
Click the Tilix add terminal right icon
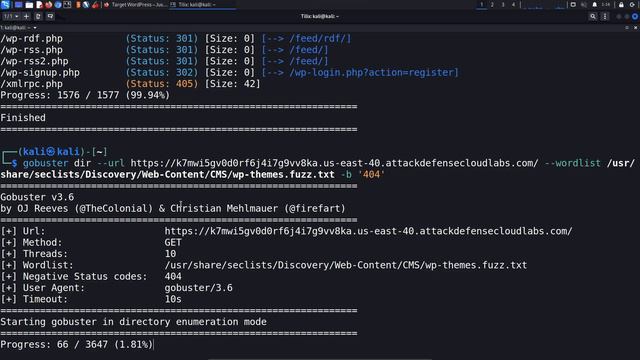click(38, 16)
